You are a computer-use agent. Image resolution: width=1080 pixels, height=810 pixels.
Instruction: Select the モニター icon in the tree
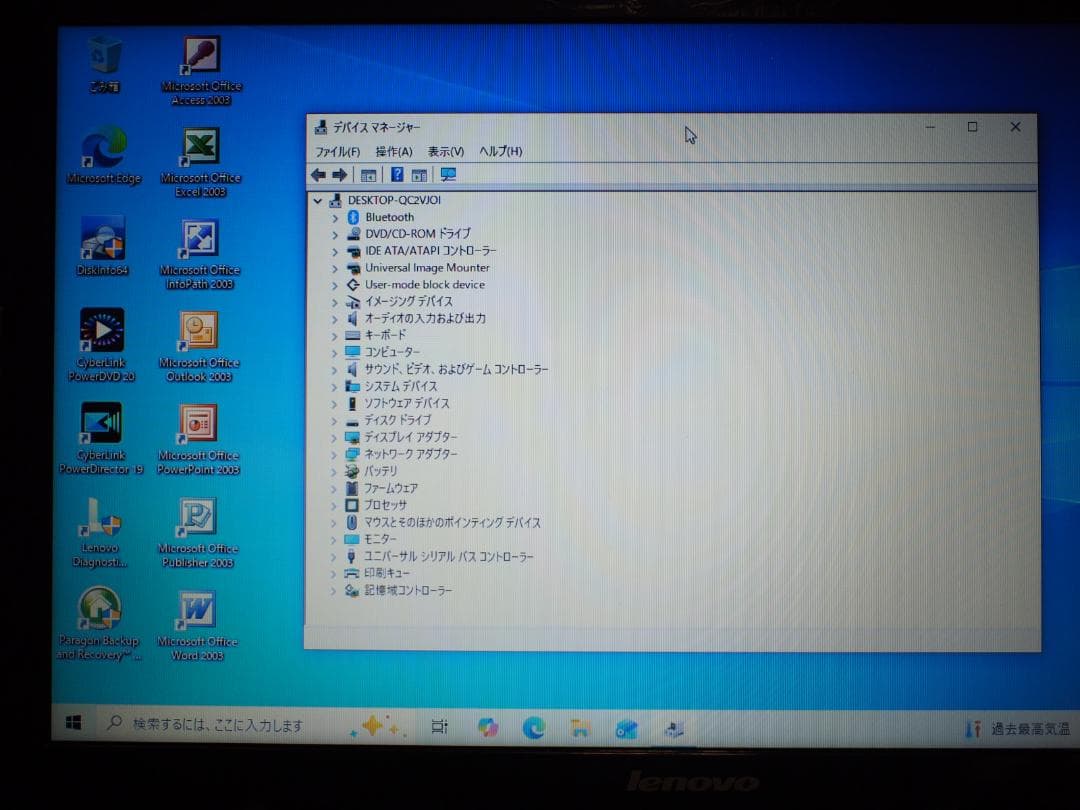coord(352,539)
